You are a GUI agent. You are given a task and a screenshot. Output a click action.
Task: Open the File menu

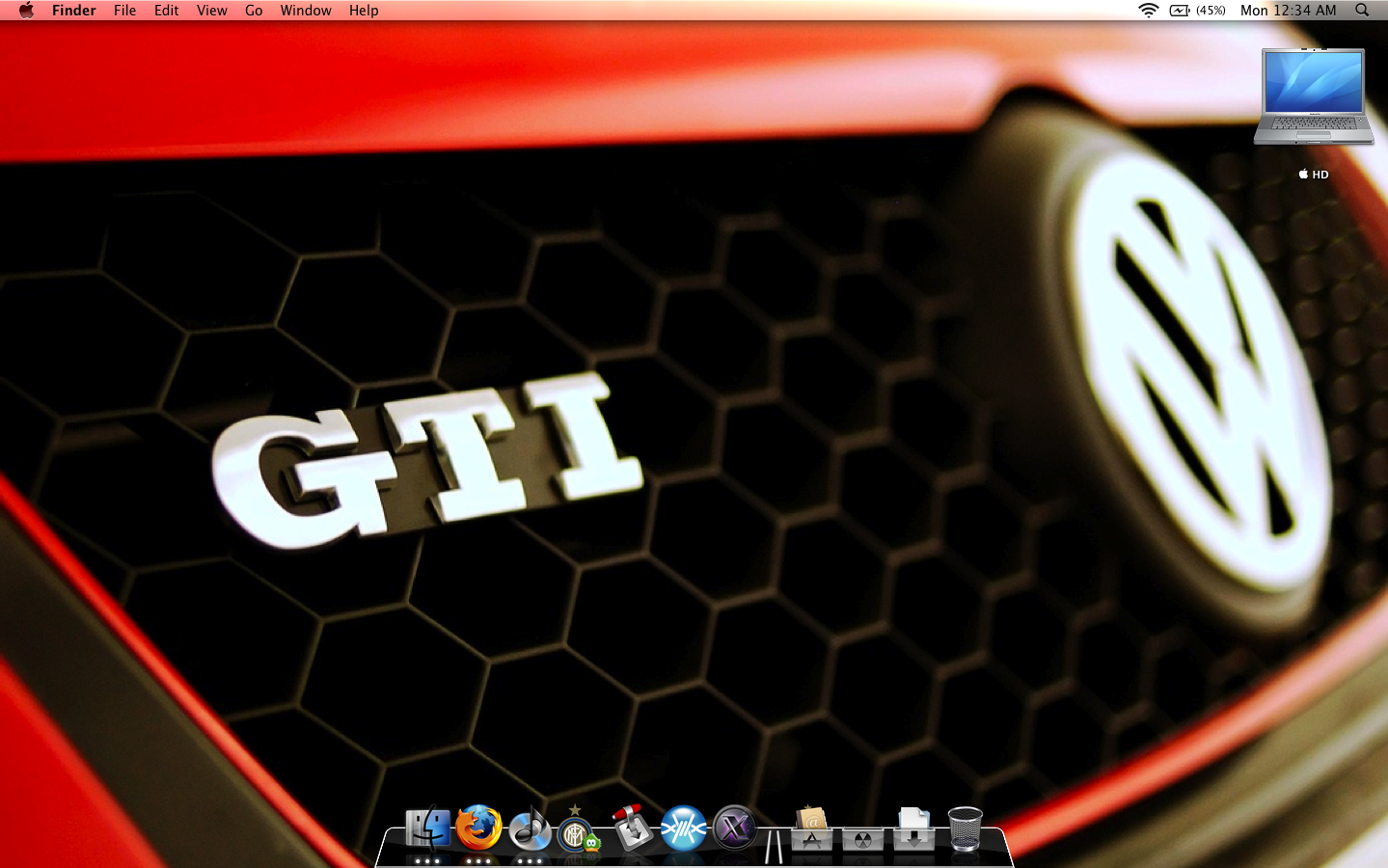124,10
